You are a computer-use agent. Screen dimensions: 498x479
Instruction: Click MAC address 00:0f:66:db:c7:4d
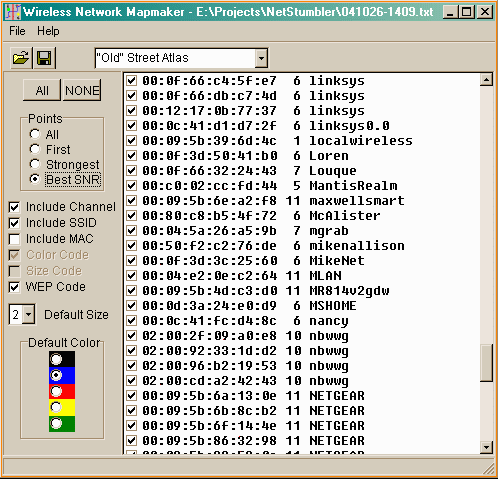[209, 96]
